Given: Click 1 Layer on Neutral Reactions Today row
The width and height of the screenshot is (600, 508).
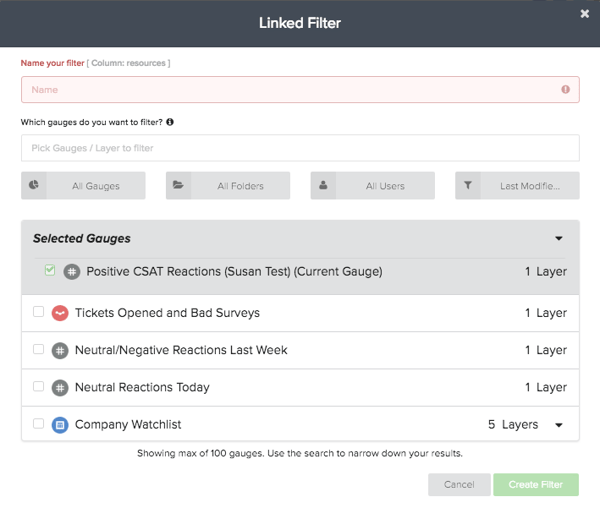Looking at the screenshot, I should [546, 388].
